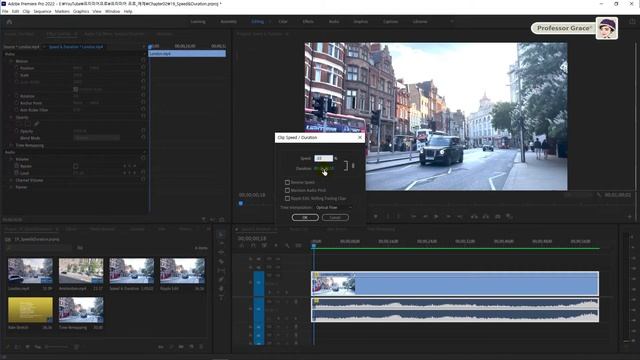This screenshot has height=360, width=640.
Task: Step back one frame in Program Monitor
Action: point(425,216)
